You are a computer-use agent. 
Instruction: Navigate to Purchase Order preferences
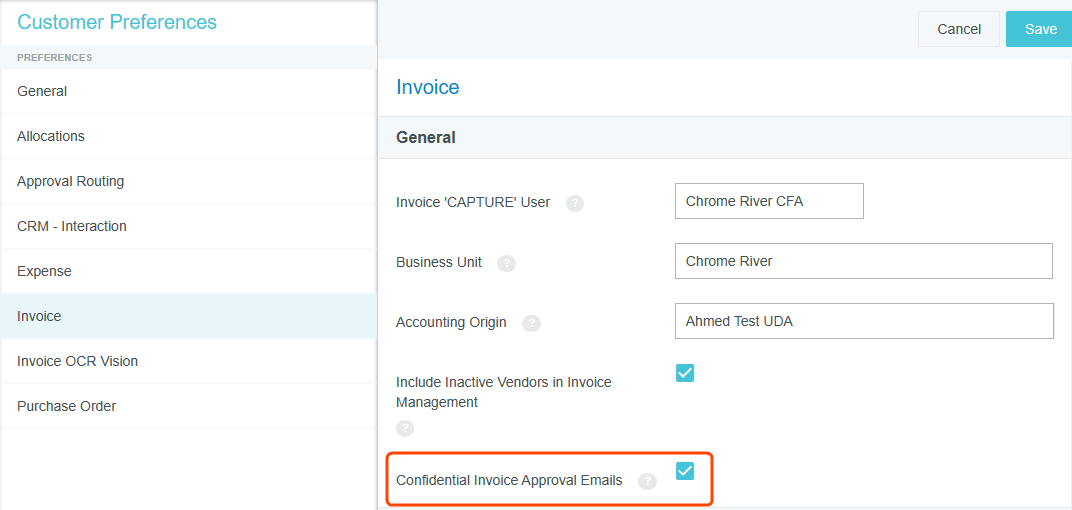(x=67, y=406)
